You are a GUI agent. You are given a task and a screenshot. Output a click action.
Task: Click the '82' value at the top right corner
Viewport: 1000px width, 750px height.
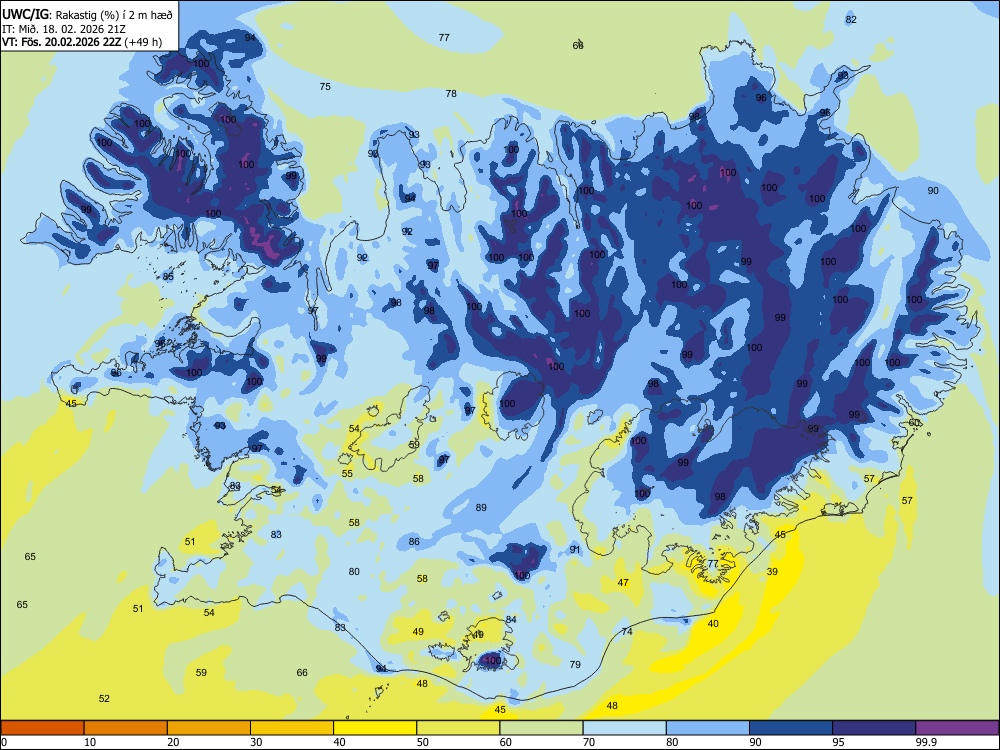tap(851, 19)
